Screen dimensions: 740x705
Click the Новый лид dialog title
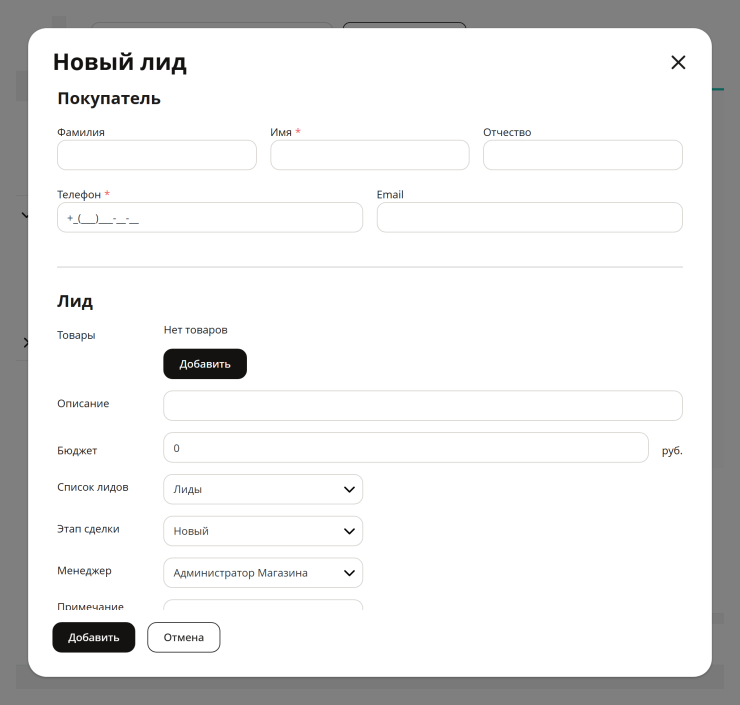pyautogui.click(x=120, y=62)
